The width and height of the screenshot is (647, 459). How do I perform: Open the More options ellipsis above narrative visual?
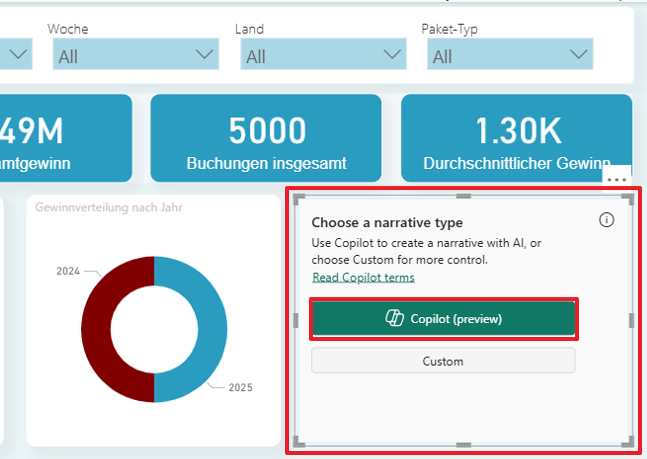coord(617,180)
